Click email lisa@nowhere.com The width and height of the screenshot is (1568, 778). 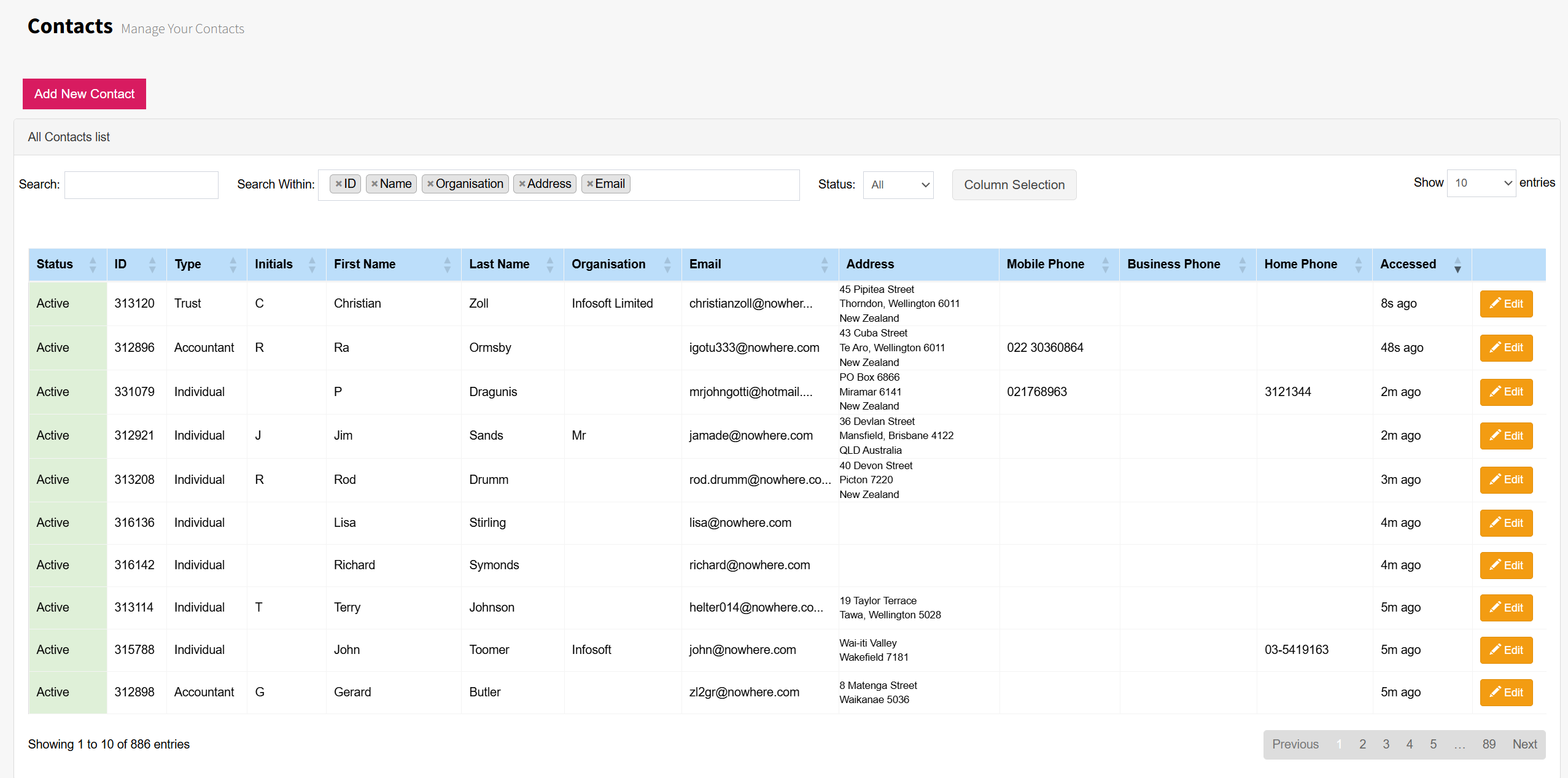click(740, 523)
